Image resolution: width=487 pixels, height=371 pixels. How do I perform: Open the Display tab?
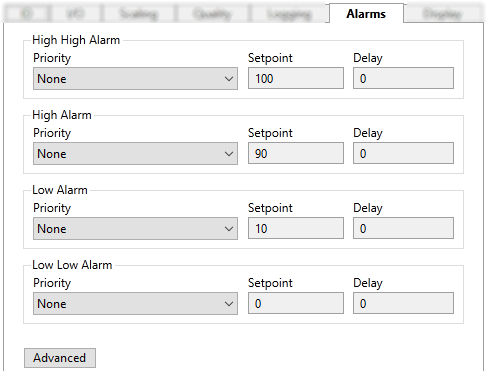tap(442, 14)
